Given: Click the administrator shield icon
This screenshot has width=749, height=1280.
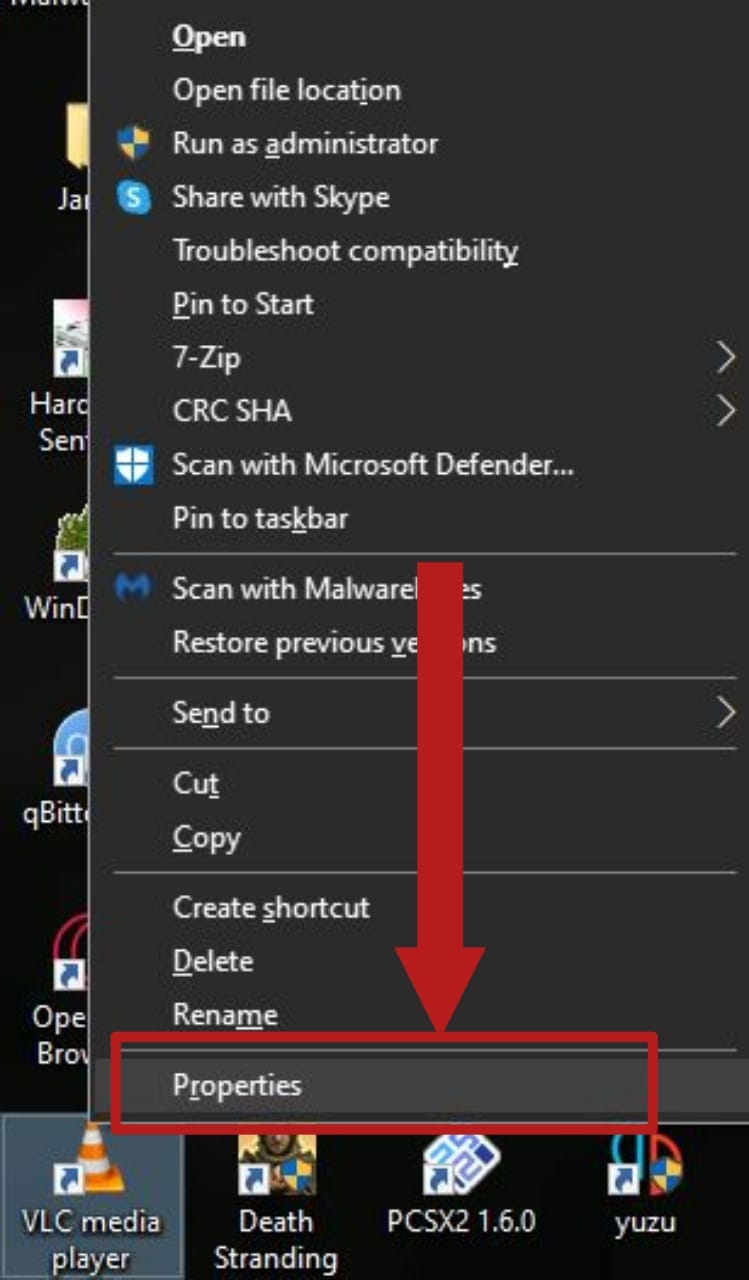Looking at the screenshot, I should tap(133, 143).
